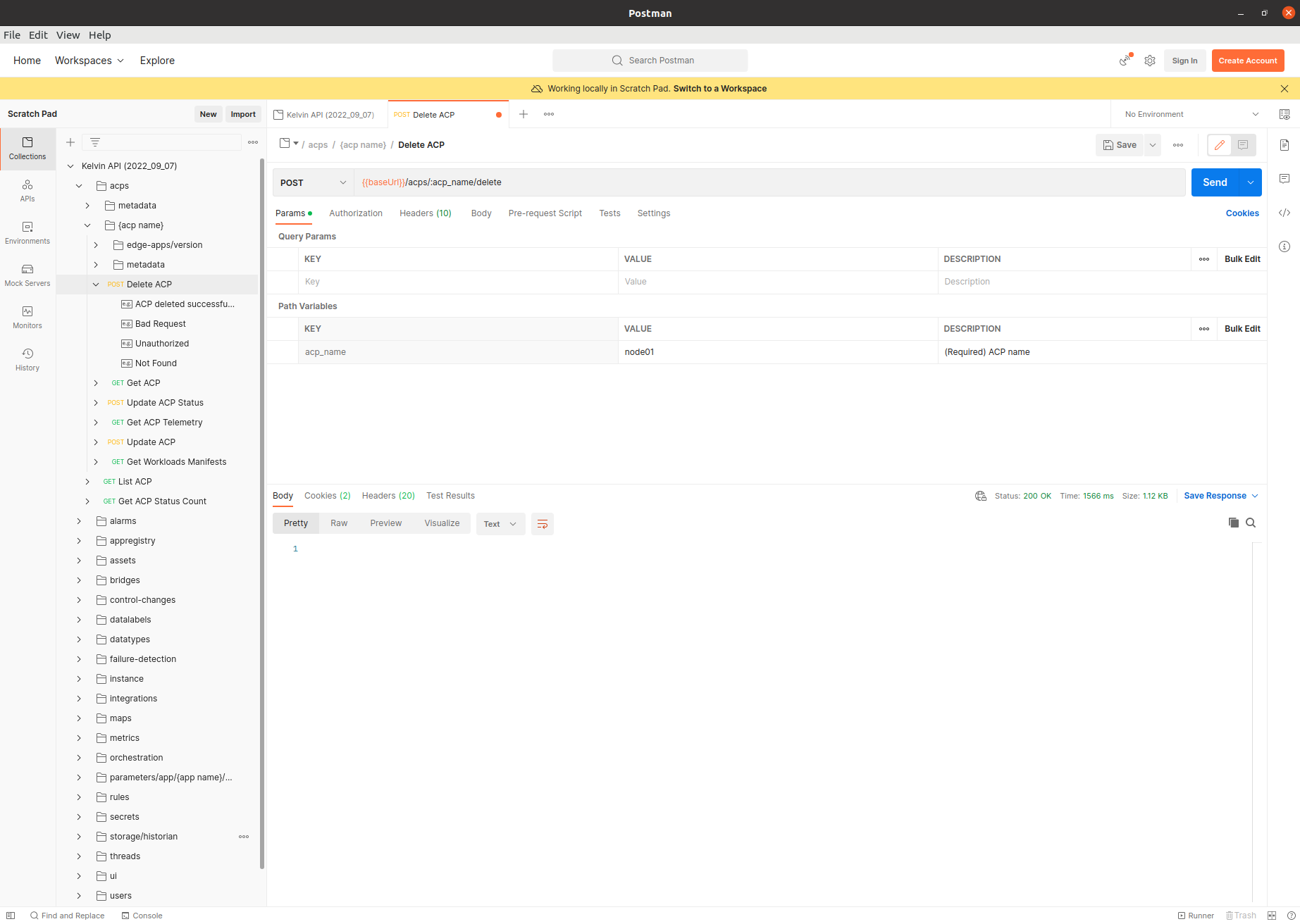The width and height of the screenshot is (1300, 924).
Task: Open the Mock Servers panel
Action: (x=27, y=275)
